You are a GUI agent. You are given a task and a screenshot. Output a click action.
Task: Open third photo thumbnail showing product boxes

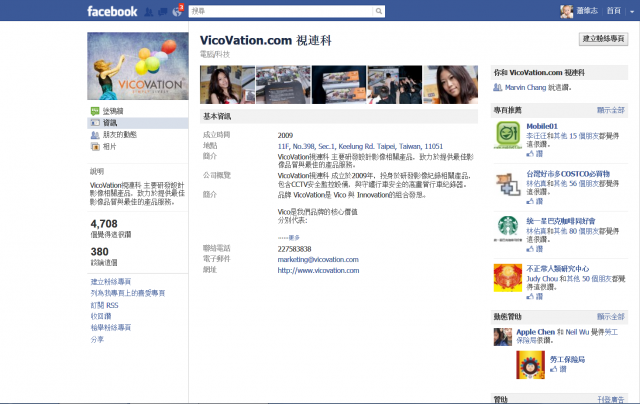click(x=339, y=85)
